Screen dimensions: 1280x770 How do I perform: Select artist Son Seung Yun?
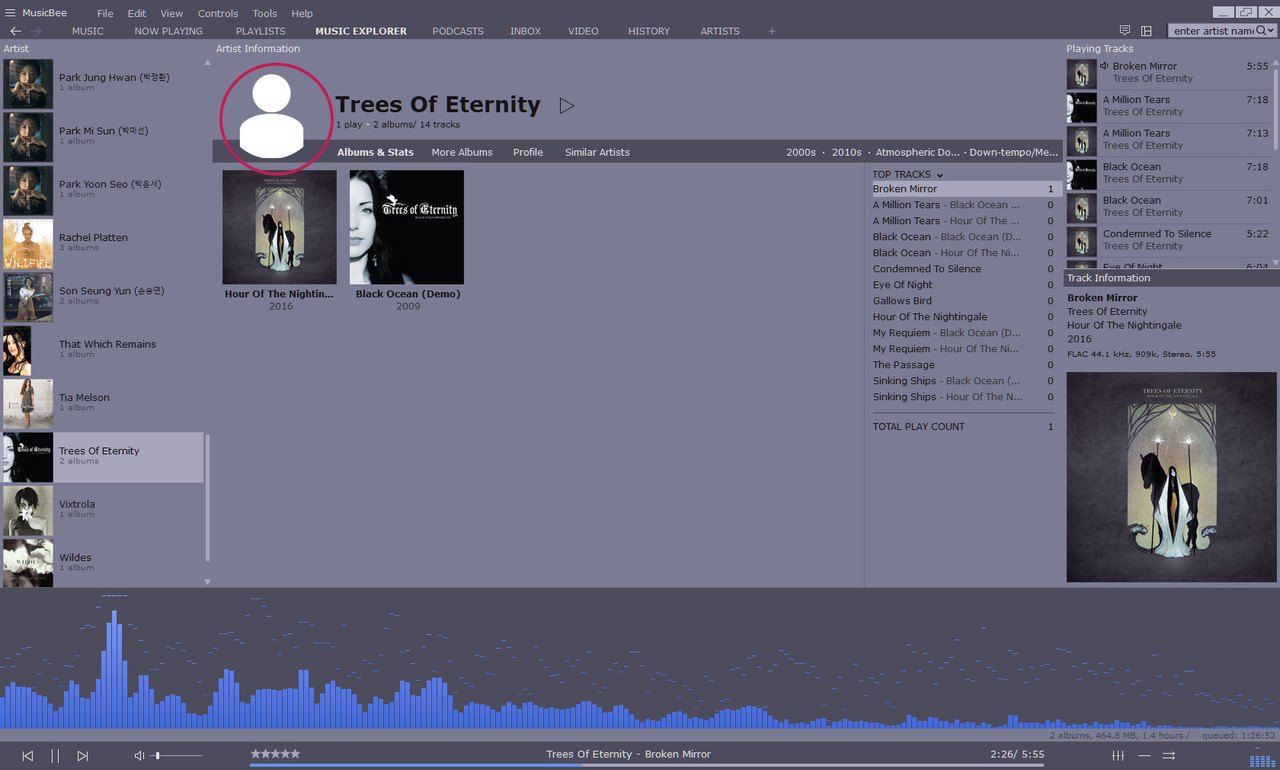[102, 296]
